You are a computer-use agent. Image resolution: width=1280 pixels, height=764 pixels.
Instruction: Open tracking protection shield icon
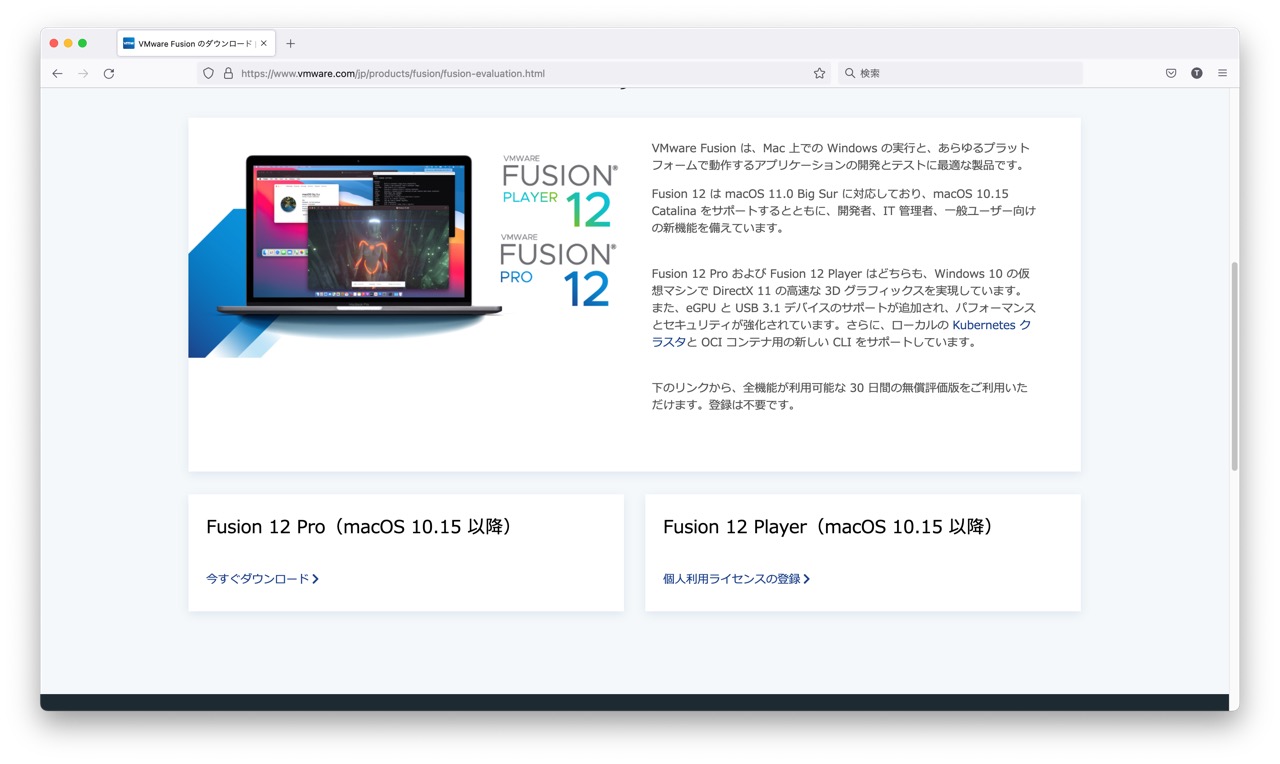pyautogui.click(x=208, y=73)
